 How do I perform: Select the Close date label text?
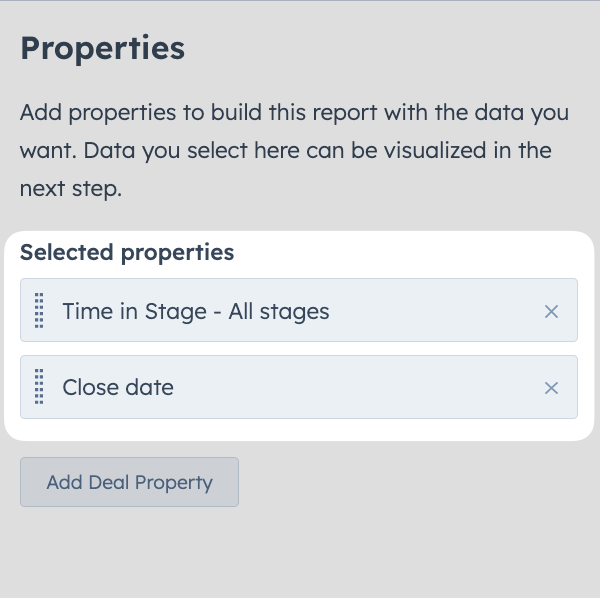click(x=118, y=387)
